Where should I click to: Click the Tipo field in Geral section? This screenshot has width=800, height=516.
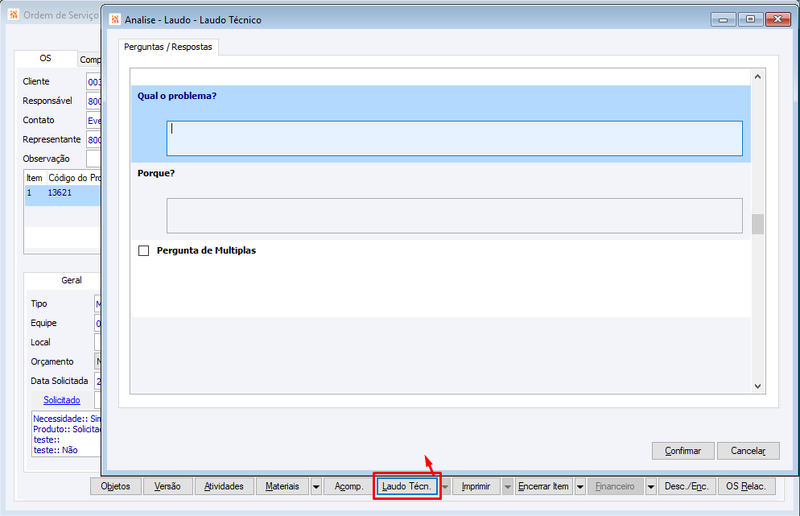(98, 304)
